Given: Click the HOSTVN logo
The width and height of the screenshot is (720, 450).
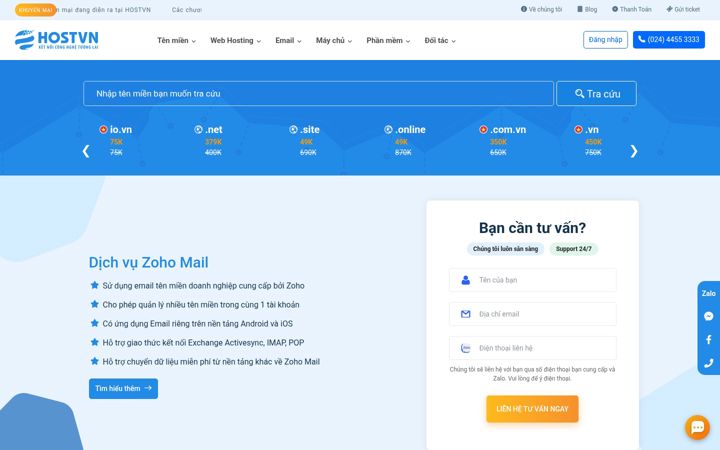Looking at the screenshot, I should [56, 40].
